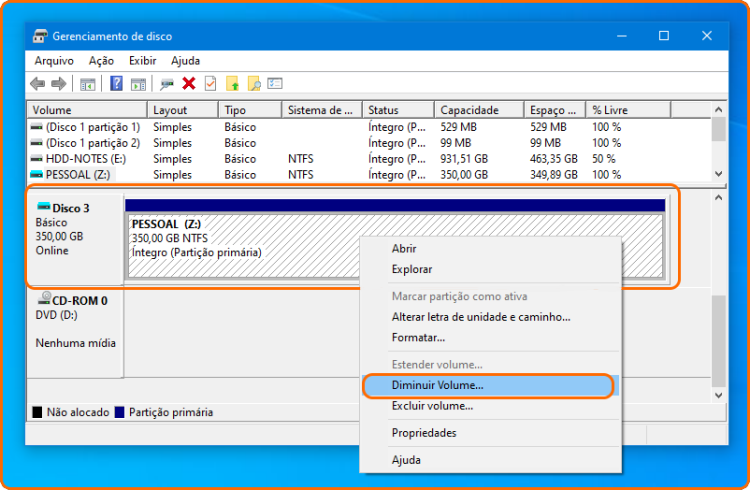Select the HDD-NOTES (E:) volume row
Viewport: 750px width, 490px height.
(368, 158)
